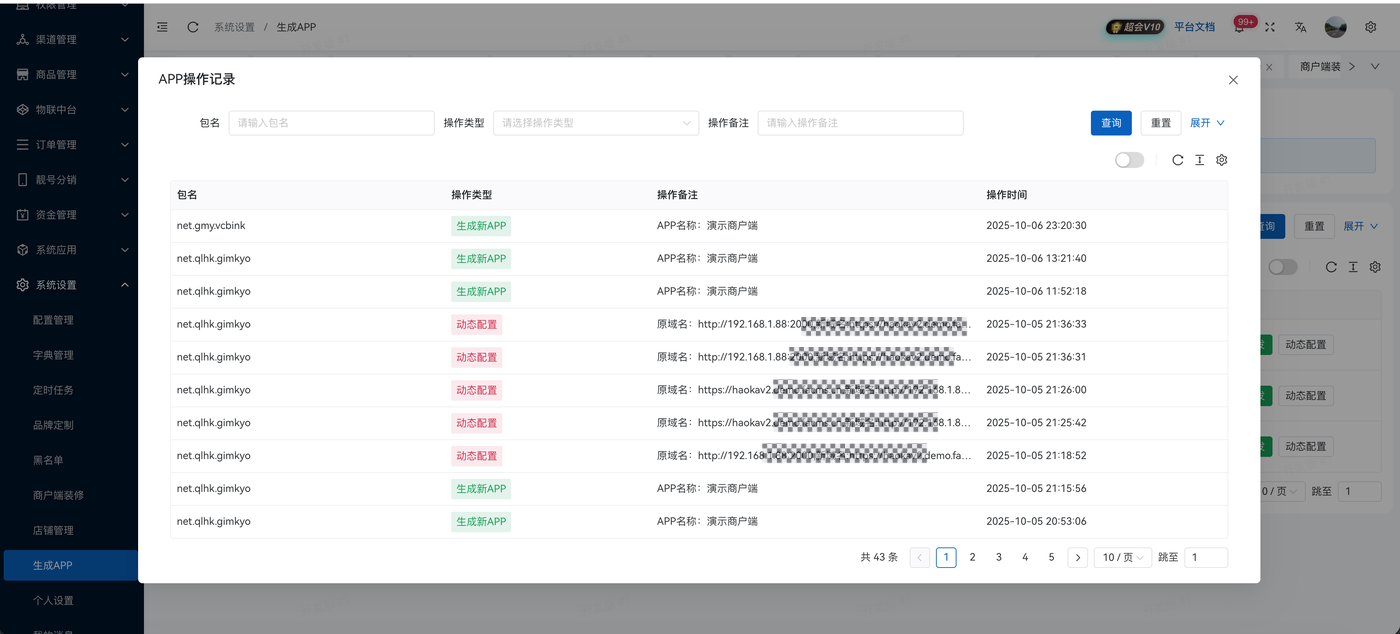Open the user avatar menu
Viewport: 1400px width, 634px height.
(x=1335, y=27)
